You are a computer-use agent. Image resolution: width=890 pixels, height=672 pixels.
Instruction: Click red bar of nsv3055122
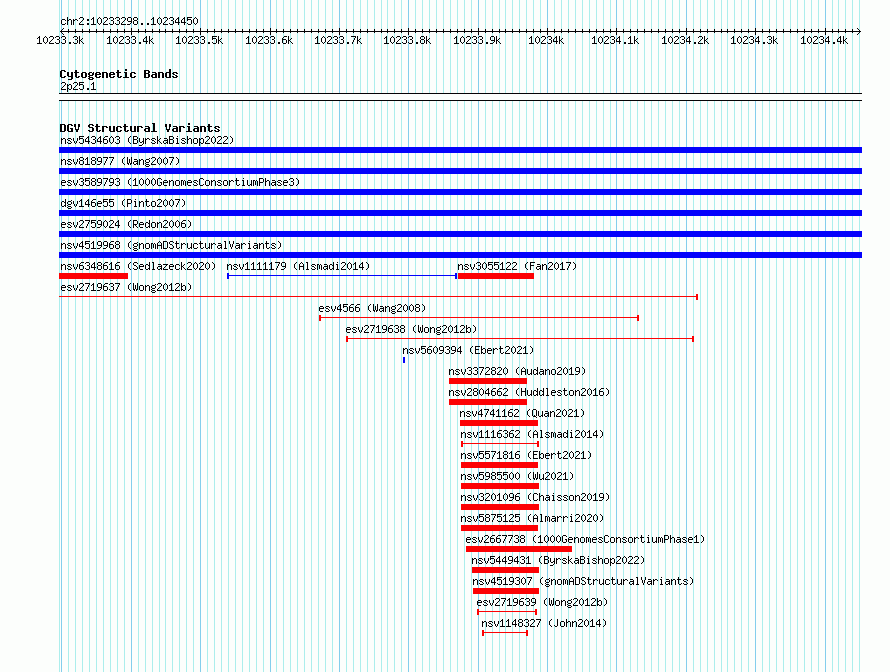496,276
